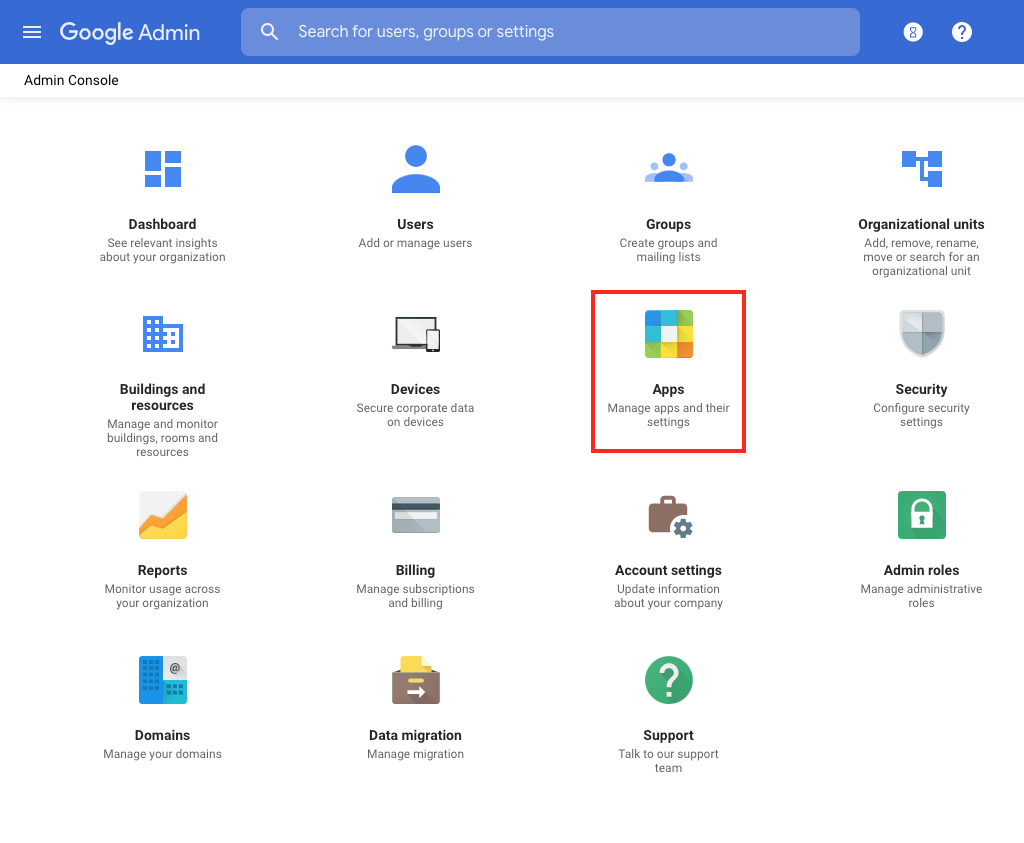Click 'Manage your domains' text
The width and height of the screenshot is (1024, 843).
point(163,754)
